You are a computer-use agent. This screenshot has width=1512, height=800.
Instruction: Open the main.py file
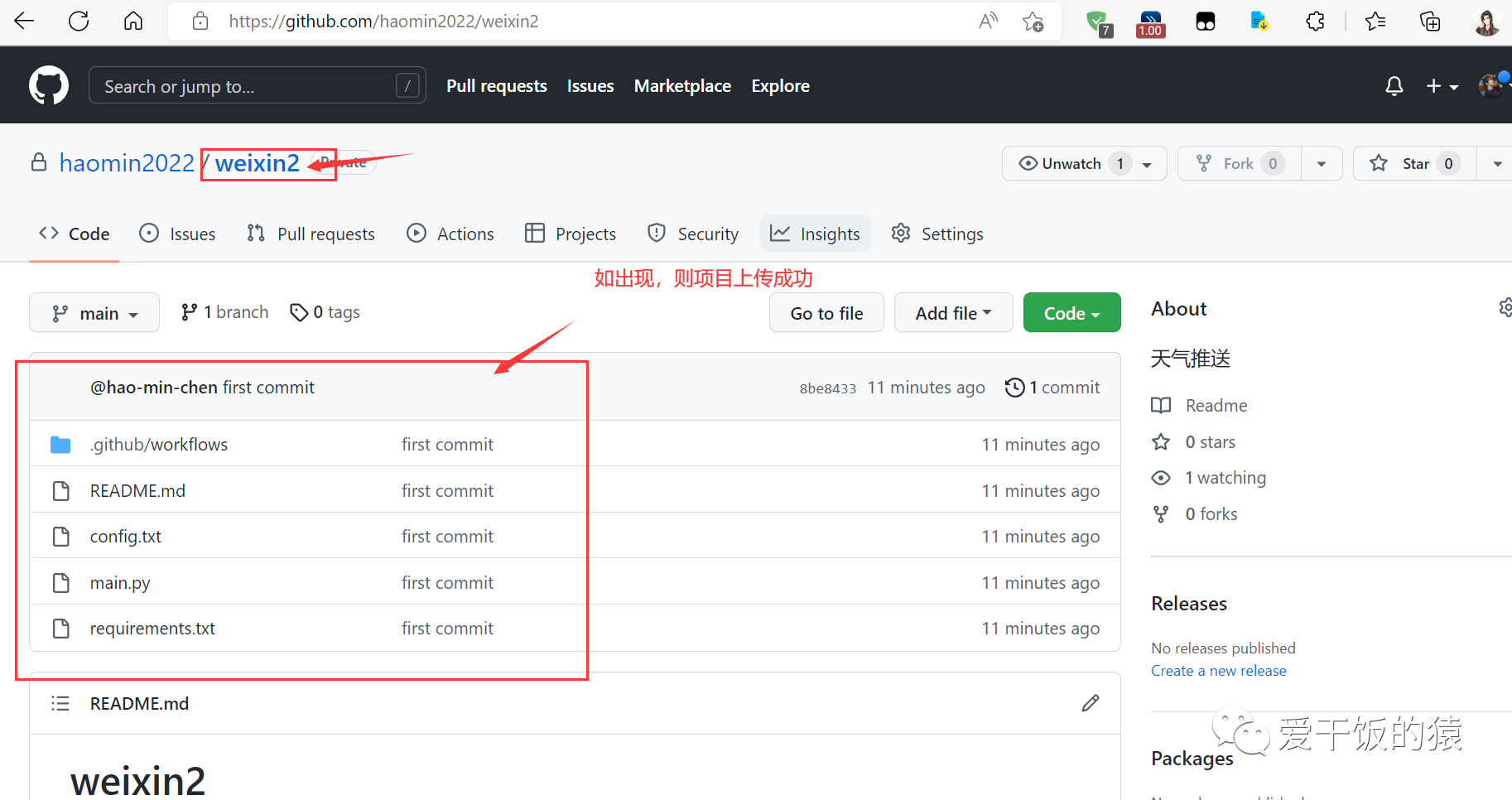pyautogui.click(x=120, y=583)
